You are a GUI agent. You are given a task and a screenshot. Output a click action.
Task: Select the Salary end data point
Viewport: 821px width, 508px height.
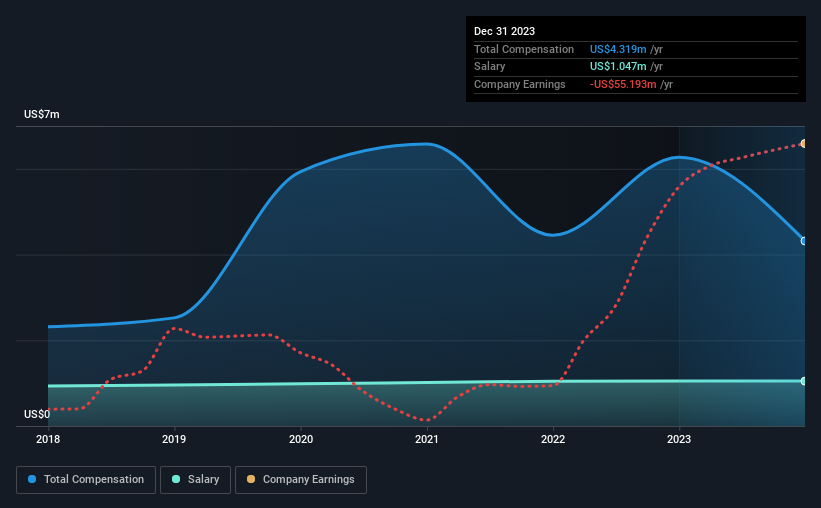coord(804,381)
